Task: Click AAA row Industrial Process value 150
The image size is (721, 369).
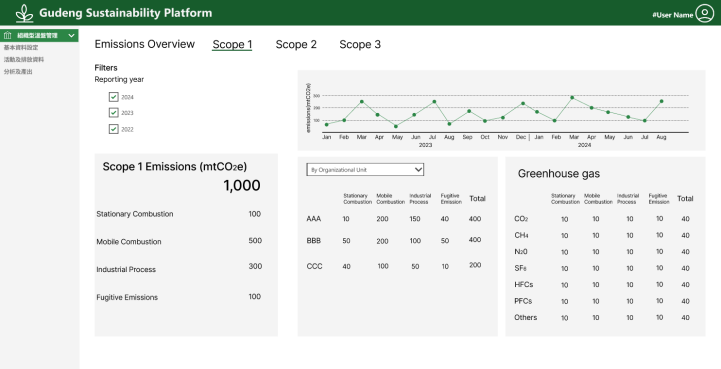Action: click(x=415, y=219)
